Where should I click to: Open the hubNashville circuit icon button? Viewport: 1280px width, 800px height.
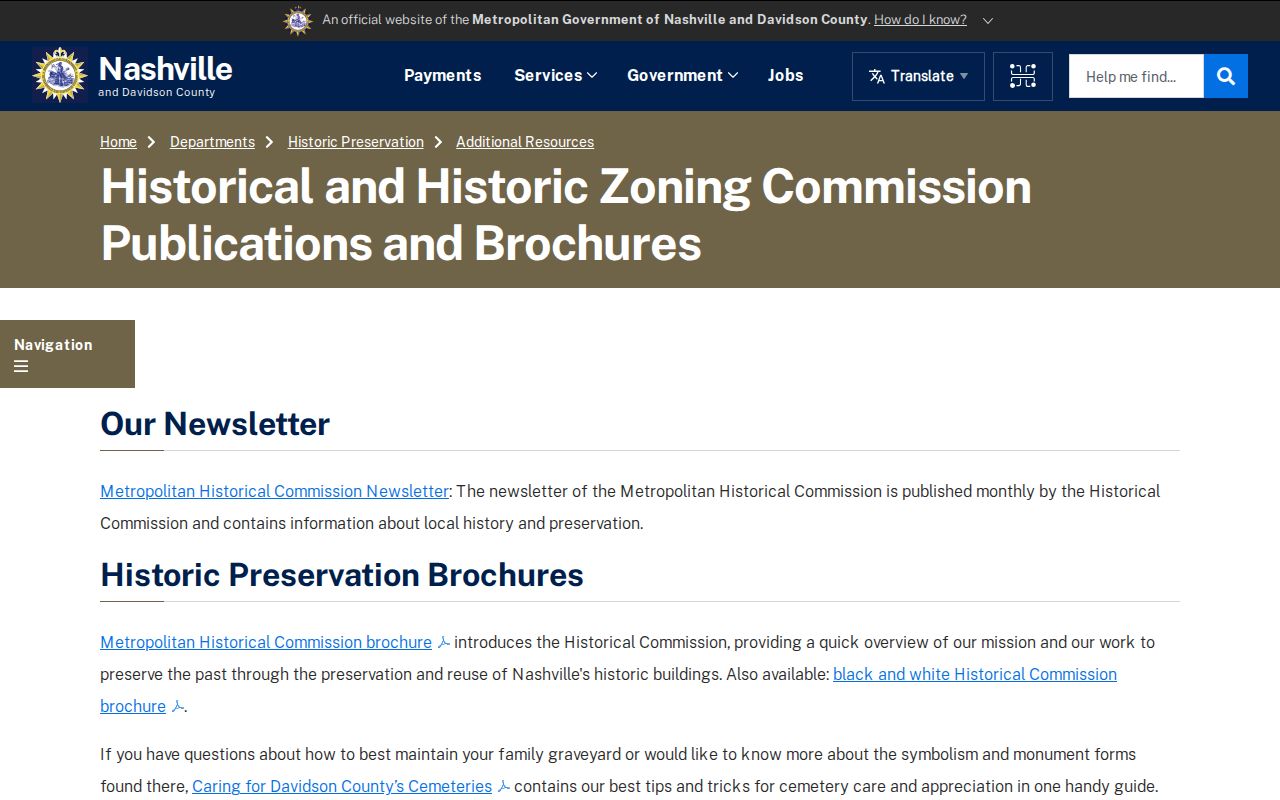pos(1022,76)
